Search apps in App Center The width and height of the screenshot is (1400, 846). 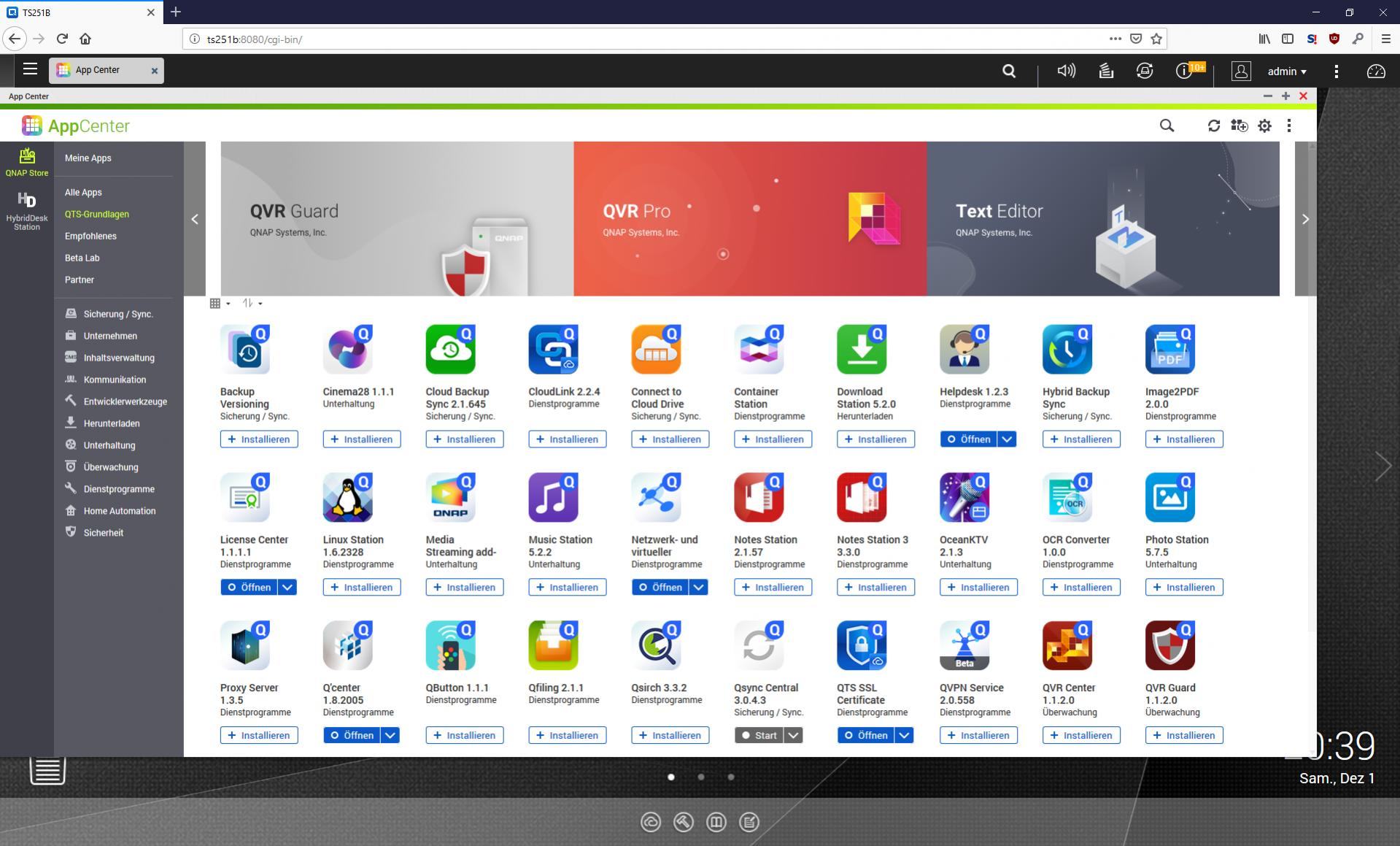[x=1167, y=126]
